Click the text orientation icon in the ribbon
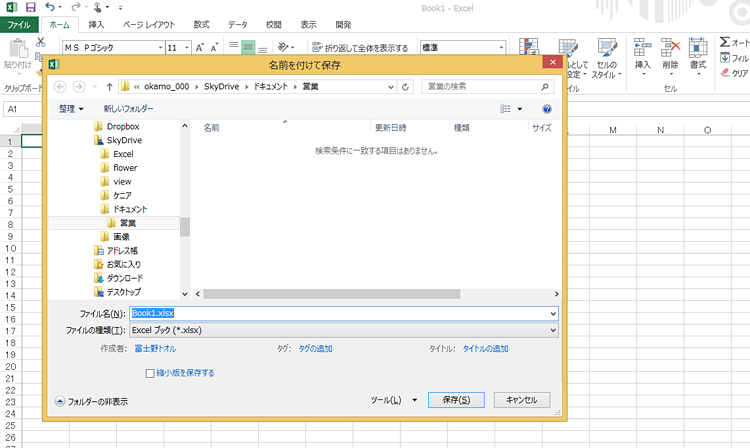This screenshot has height=448, width=750. pos(284,47)
